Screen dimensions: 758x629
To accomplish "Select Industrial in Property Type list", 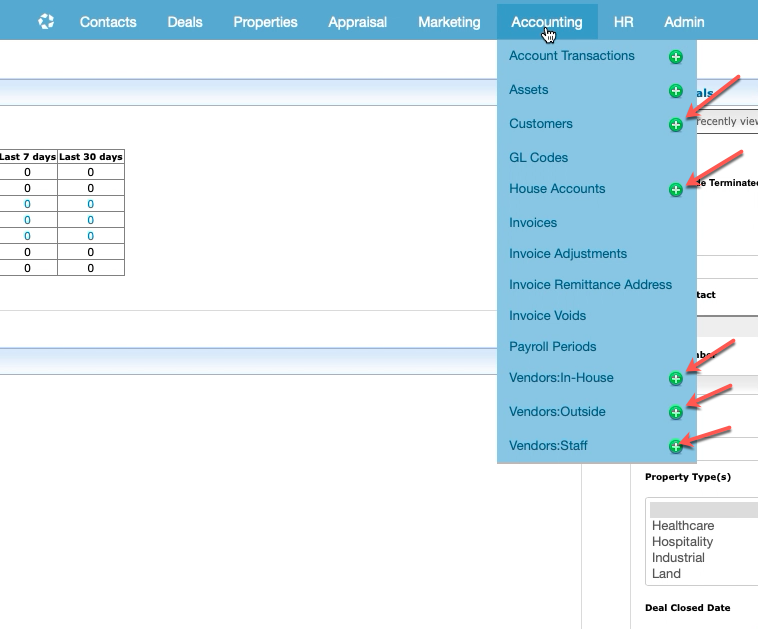I will coord(678,557).
